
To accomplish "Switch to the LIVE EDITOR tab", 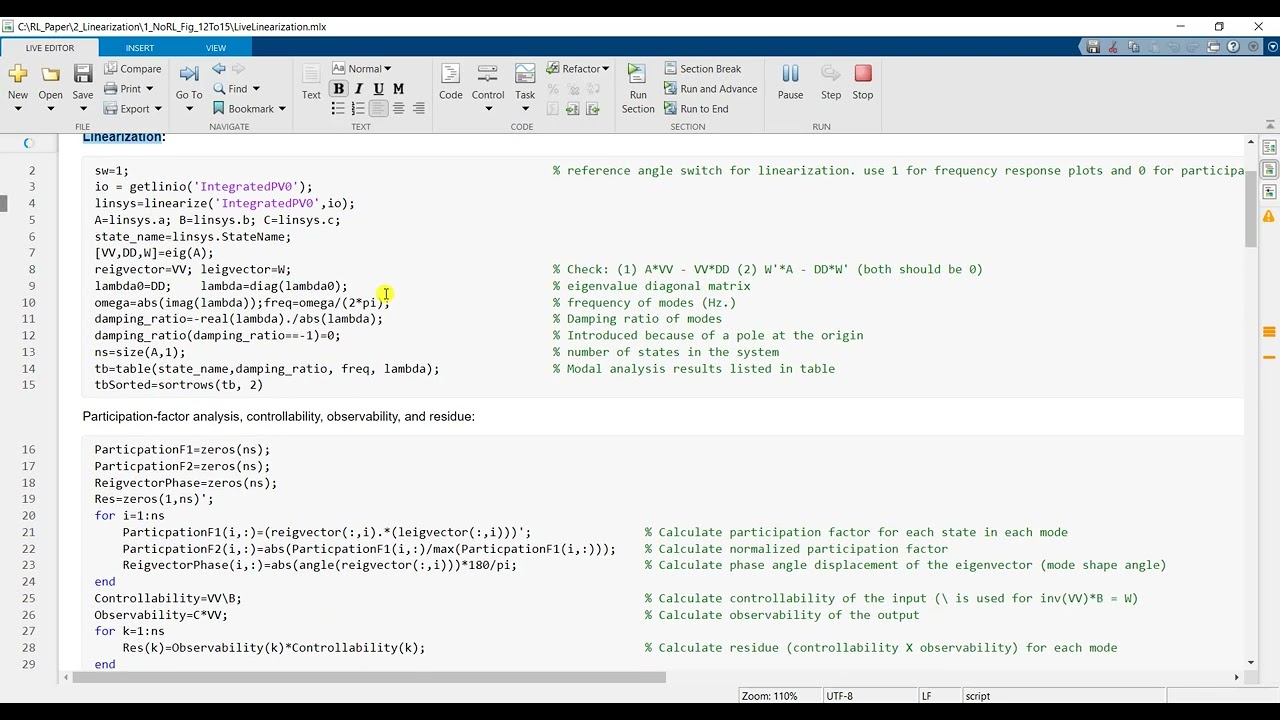I will pyautogui.click(x=50, y=48).
